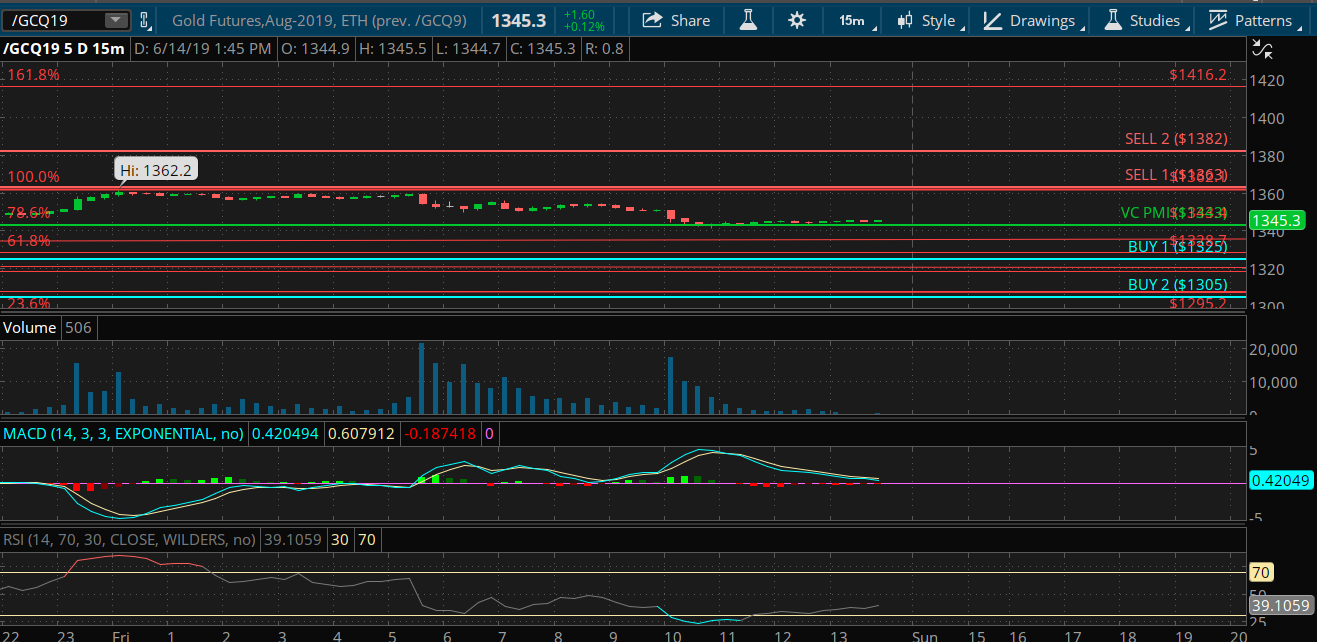Open the Style menu
The image size is (1317, 642).
938,20
